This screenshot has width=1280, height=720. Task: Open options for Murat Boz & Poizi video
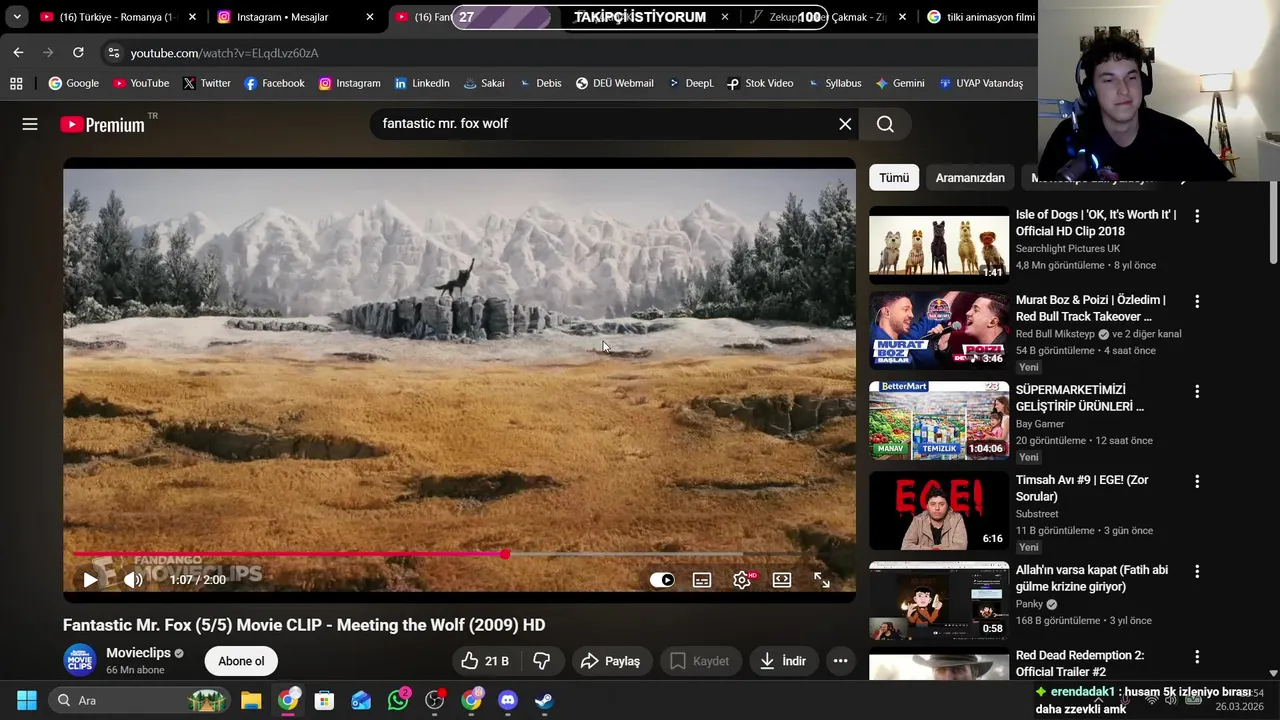coord(1197,301)
